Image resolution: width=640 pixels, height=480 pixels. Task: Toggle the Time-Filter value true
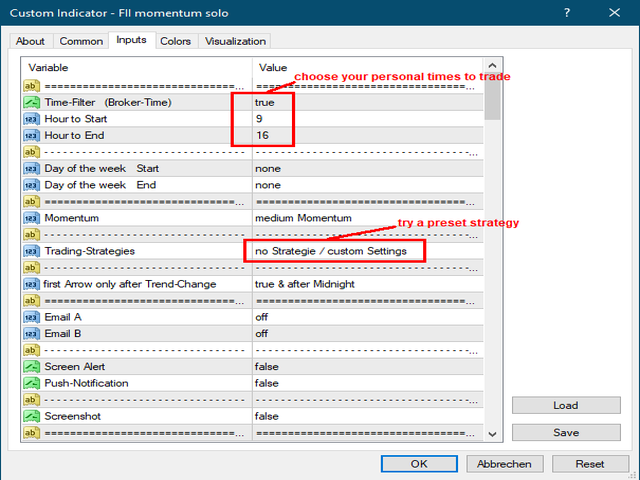(264, 102)
